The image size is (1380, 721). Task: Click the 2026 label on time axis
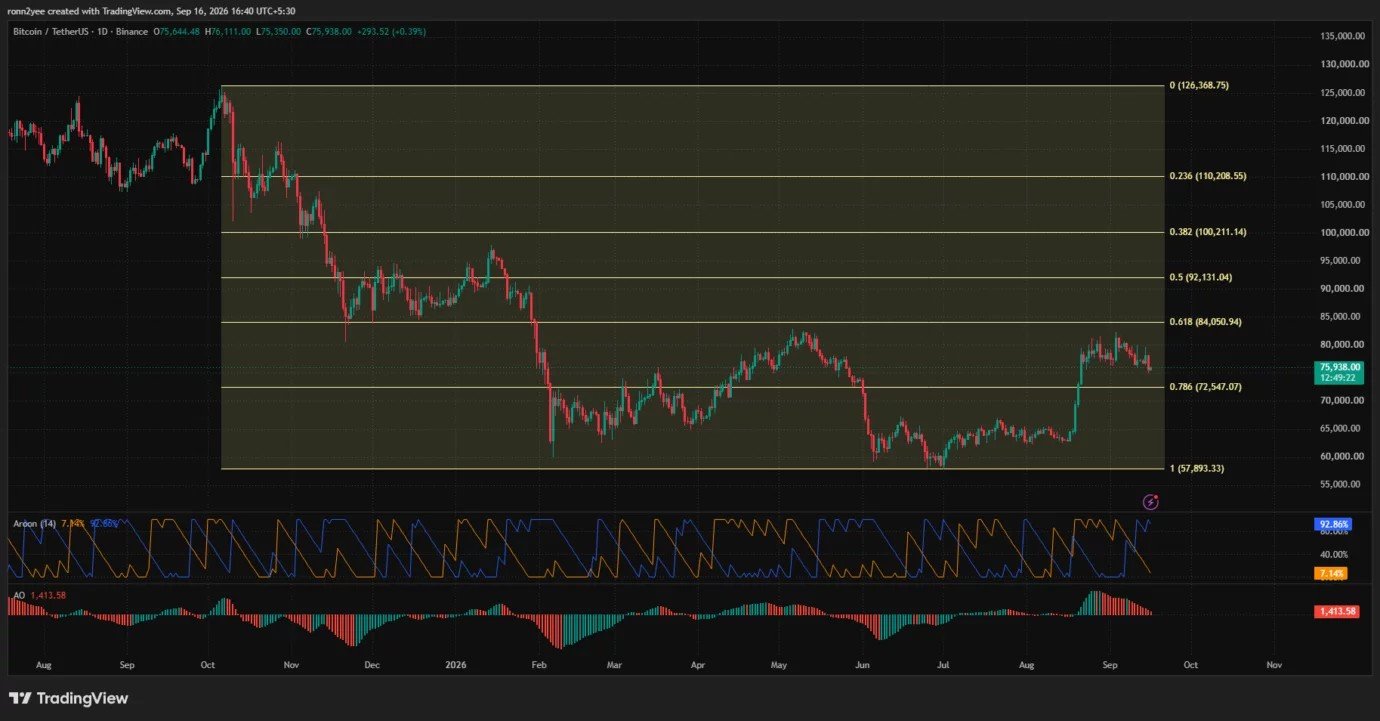(x=455, y=663)
